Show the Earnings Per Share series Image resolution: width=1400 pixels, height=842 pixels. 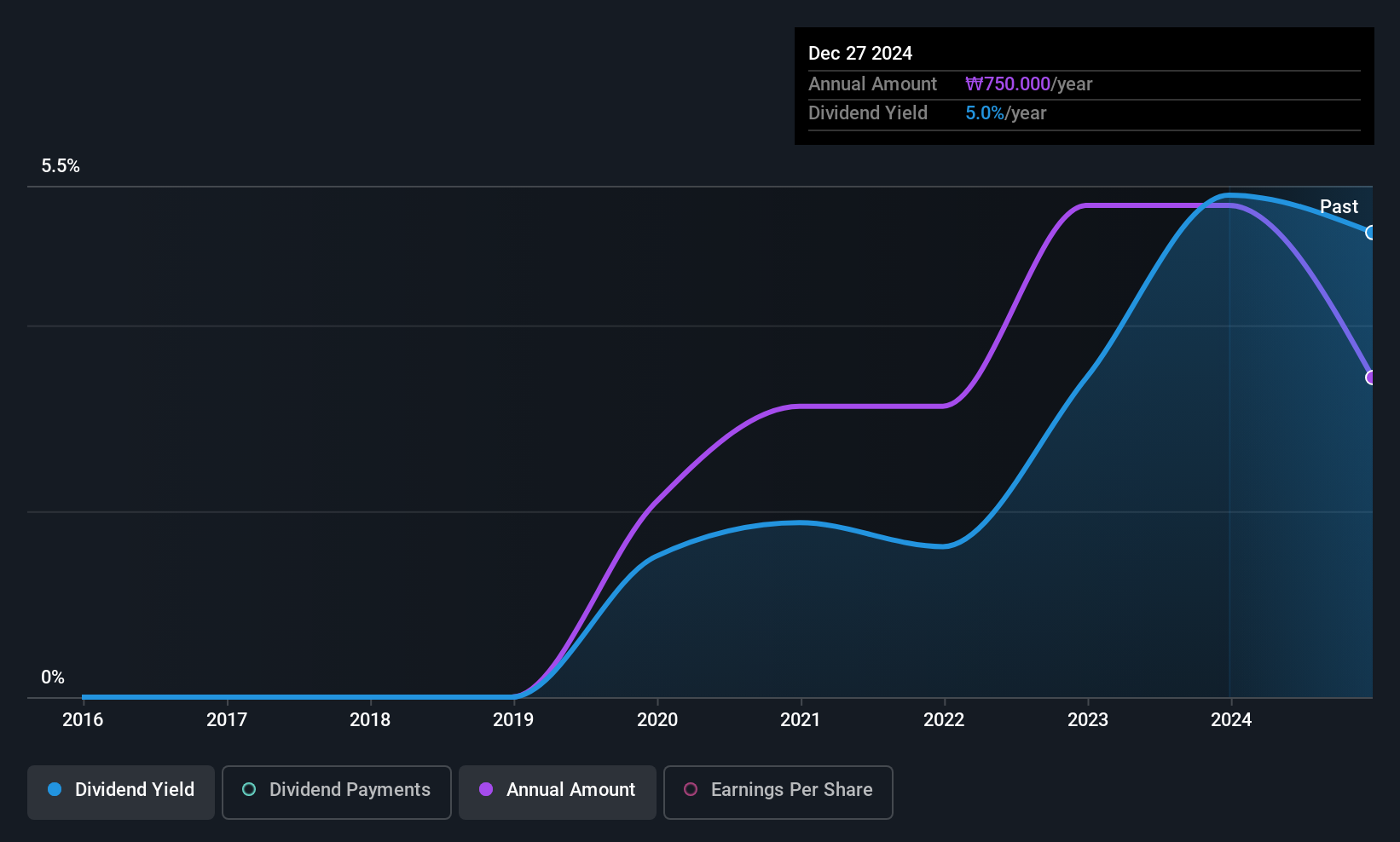778,792
